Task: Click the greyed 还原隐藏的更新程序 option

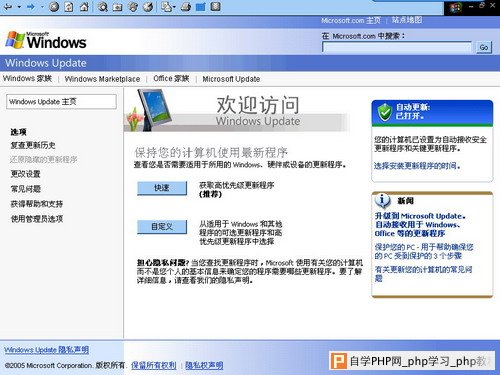Action: (44, 159)
